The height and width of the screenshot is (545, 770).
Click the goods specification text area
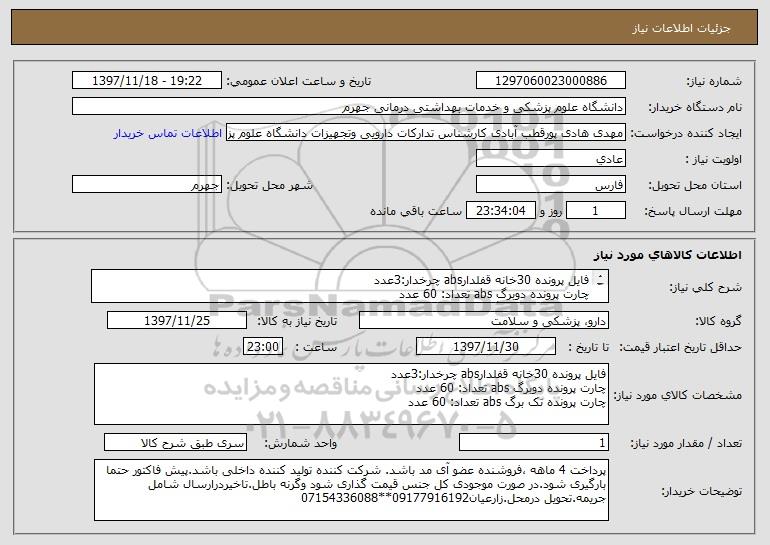point(351,394)
